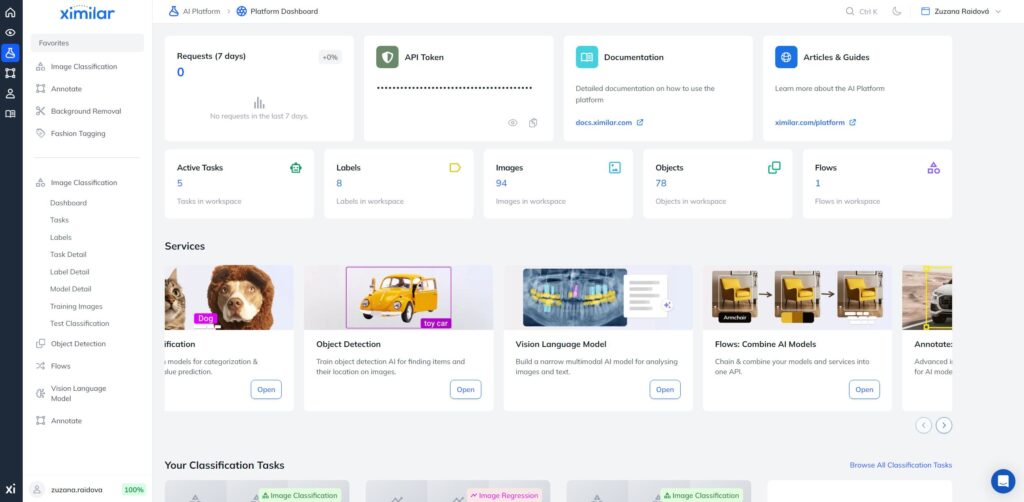
Task: Open the annotate square icon in rail
Action: point(10,73)
